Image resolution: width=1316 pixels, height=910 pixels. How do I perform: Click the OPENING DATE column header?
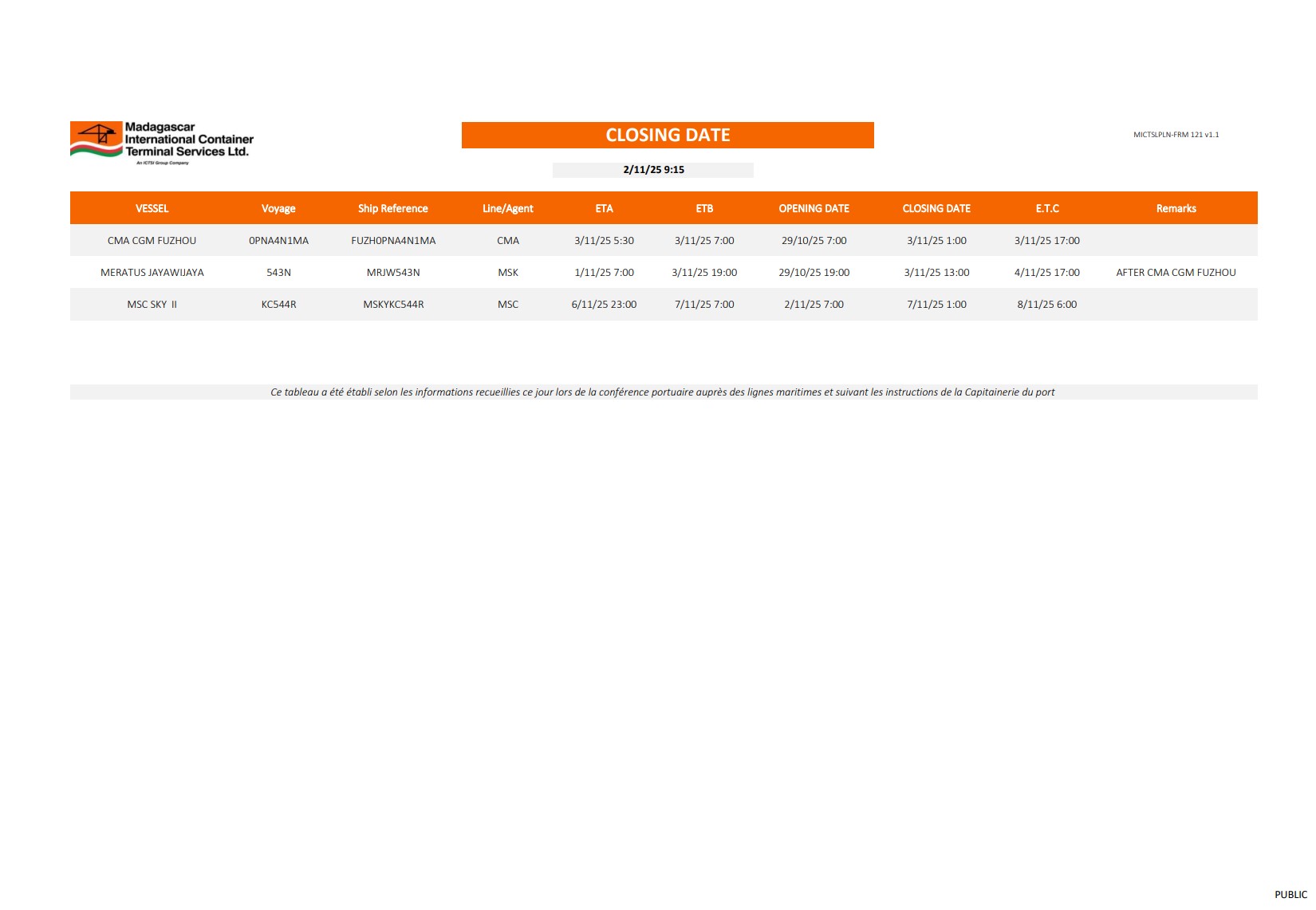tap(814, 208)
